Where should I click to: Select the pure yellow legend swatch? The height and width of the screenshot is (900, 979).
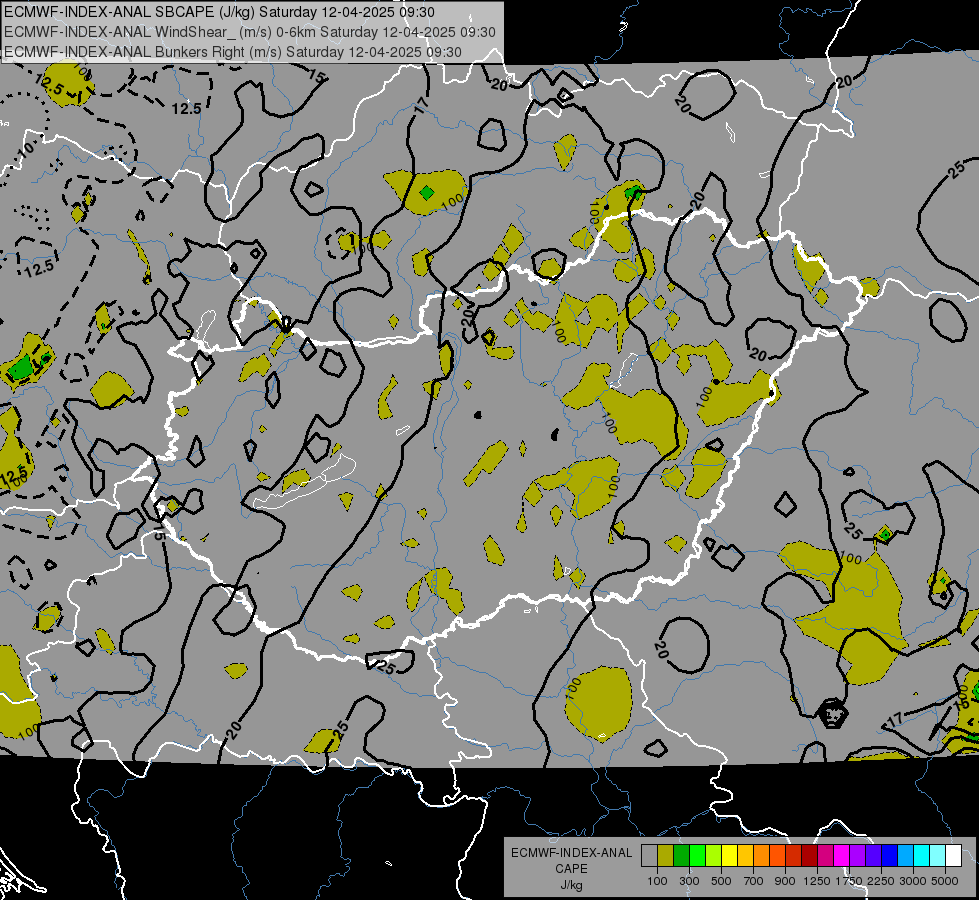coord(729,856)
